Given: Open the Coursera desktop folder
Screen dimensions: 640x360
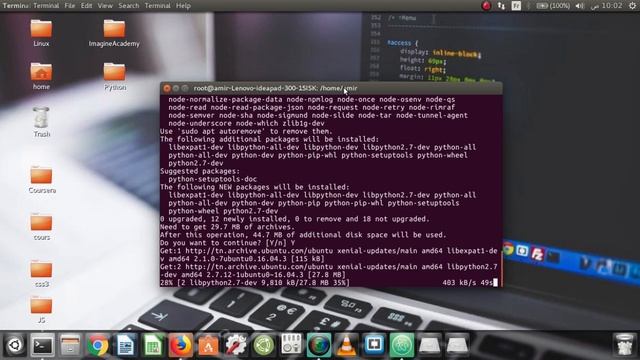Looking at the screenshot, I should [42, 180].
